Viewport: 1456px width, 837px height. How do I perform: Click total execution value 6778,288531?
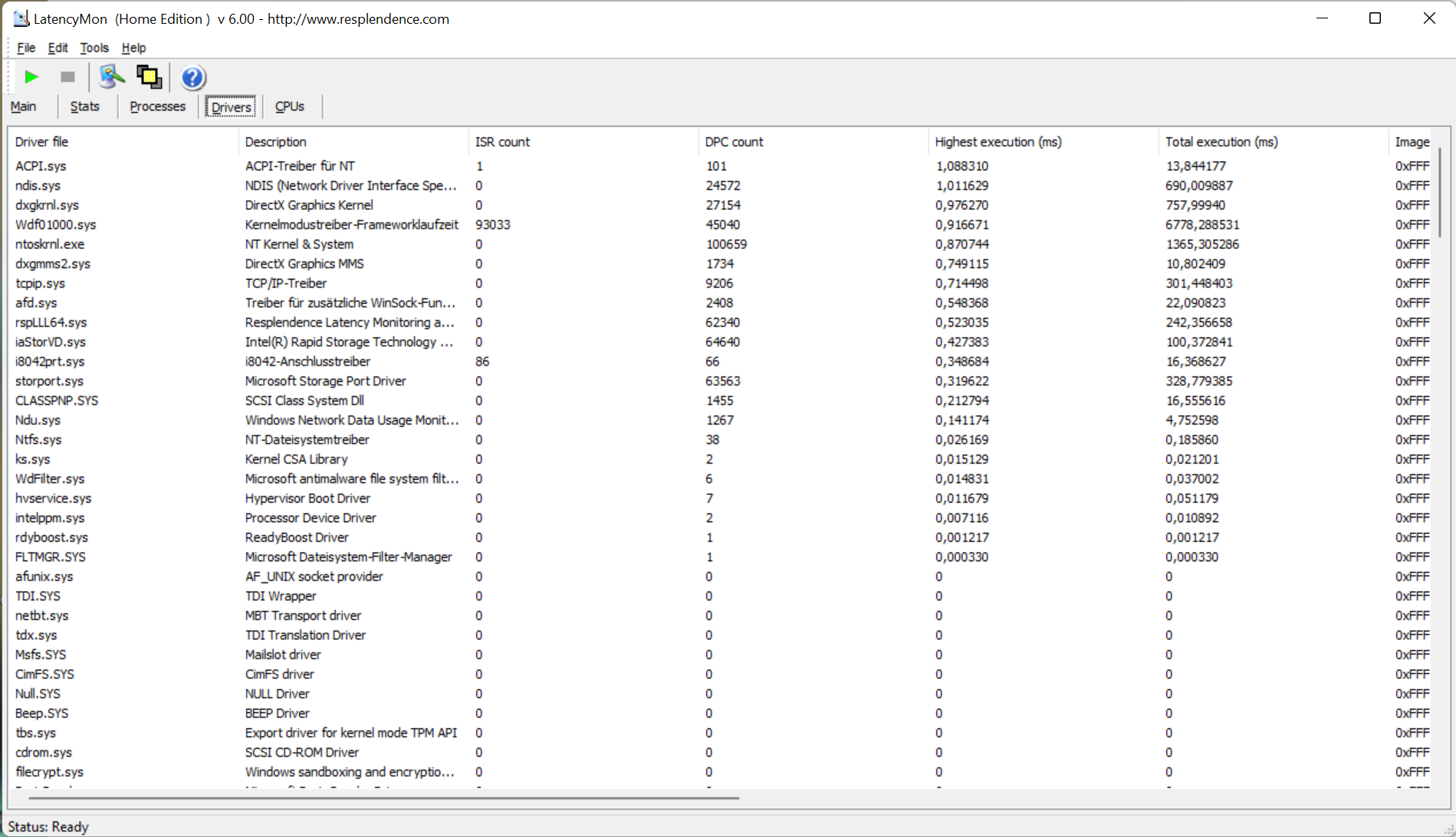point(1202,225)
